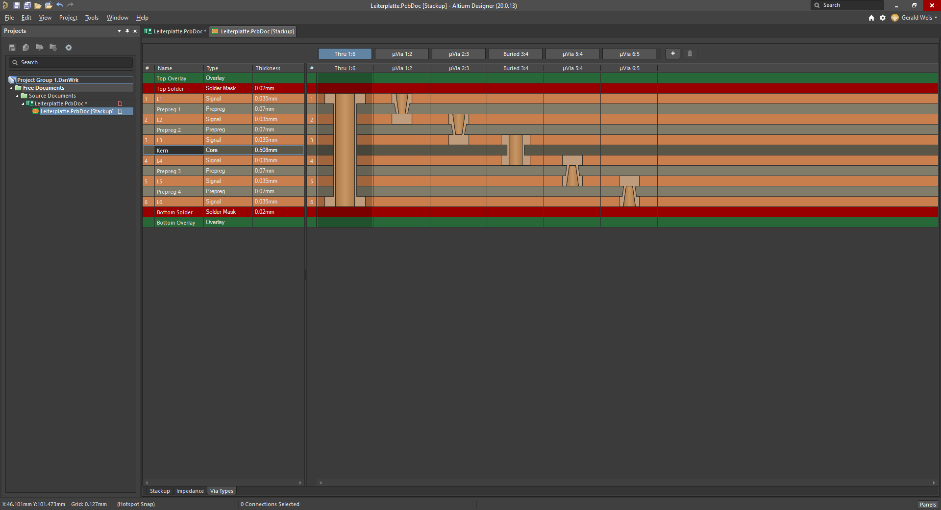Click the Home icon at top right

871,18
